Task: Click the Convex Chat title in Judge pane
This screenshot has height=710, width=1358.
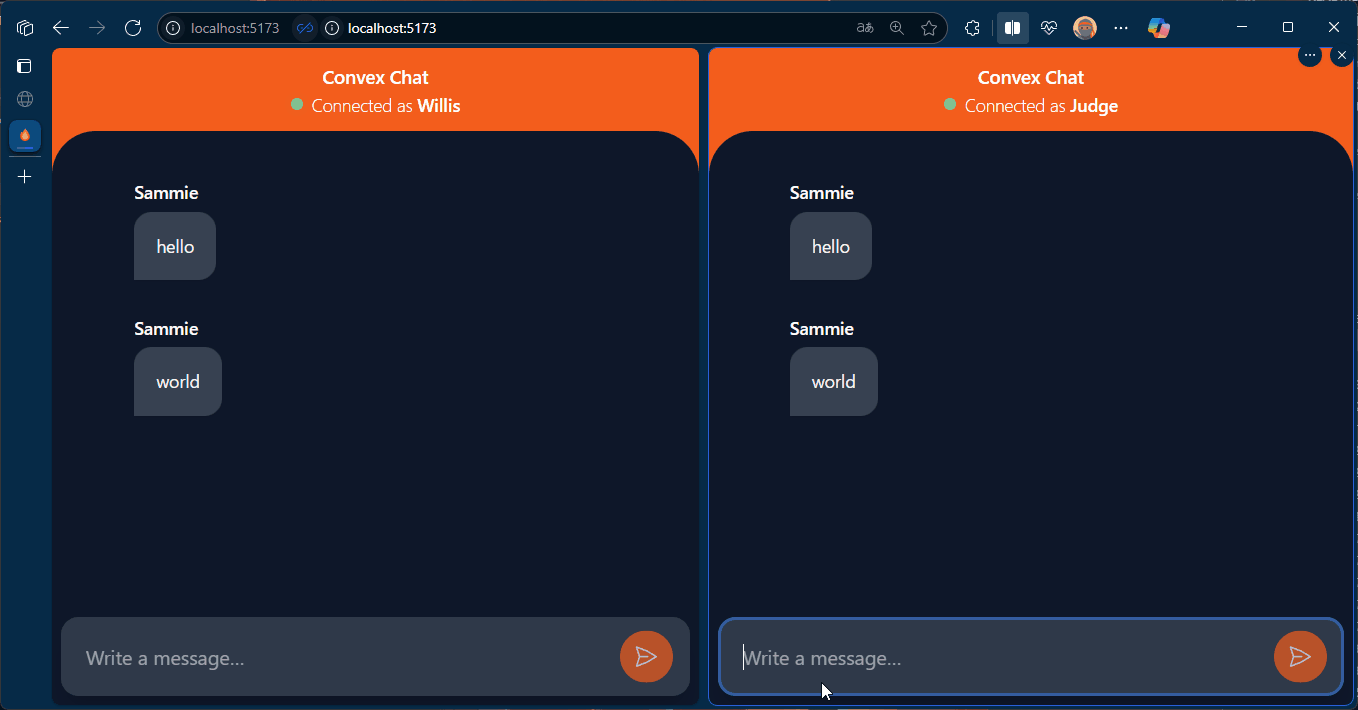Action: tap(1031, 78)
